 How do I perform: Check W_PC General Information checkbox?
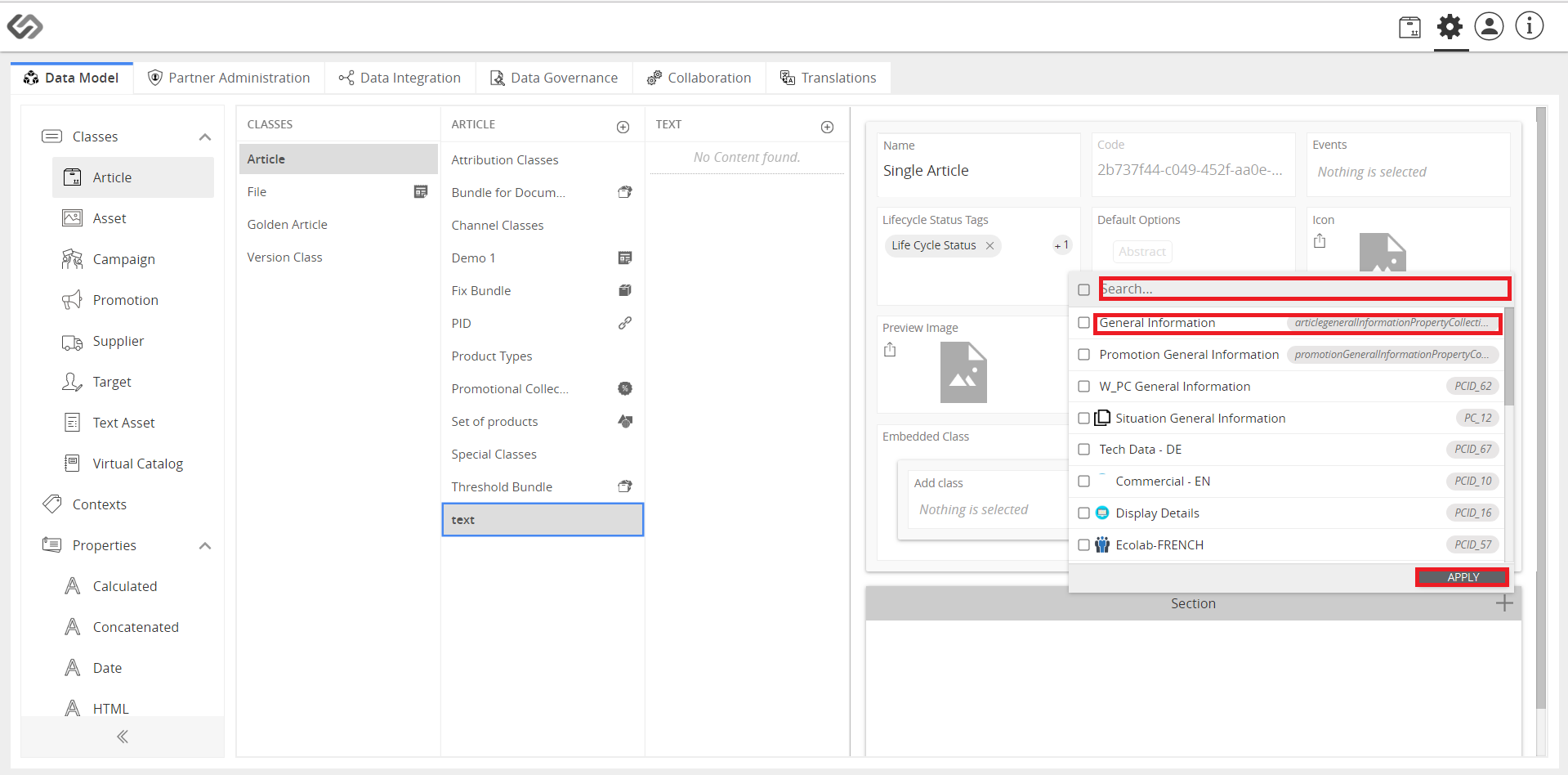point(1083,387)
